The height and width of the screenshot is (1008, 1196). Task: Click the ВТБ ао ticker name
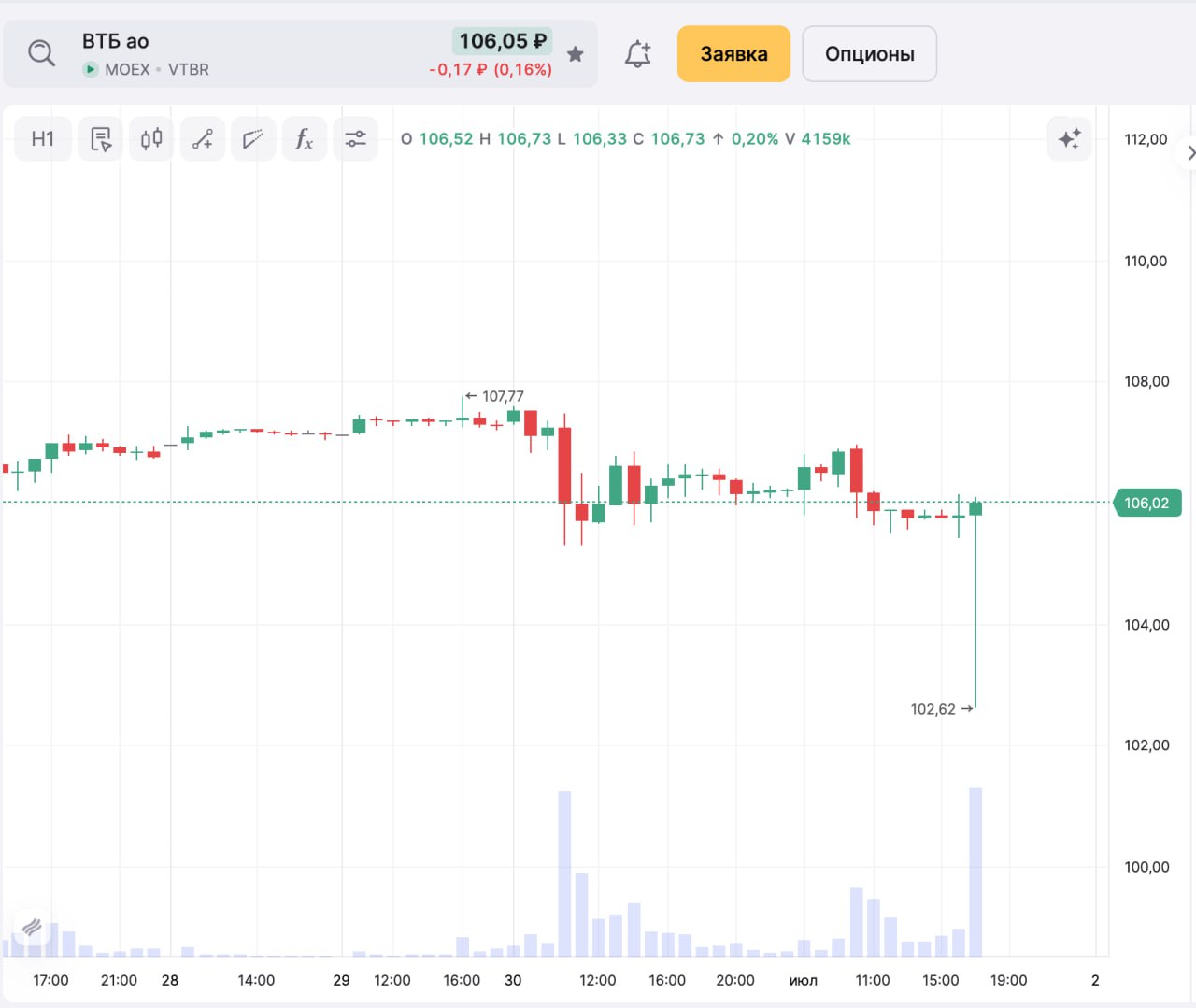[x=116, y=41]
